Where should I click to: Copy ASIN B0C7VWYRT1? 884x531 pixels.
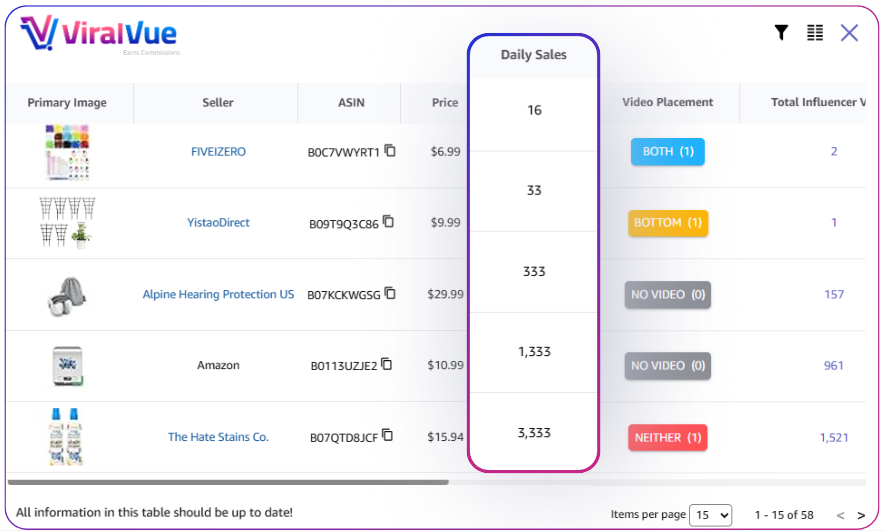(x=390, y=151)
